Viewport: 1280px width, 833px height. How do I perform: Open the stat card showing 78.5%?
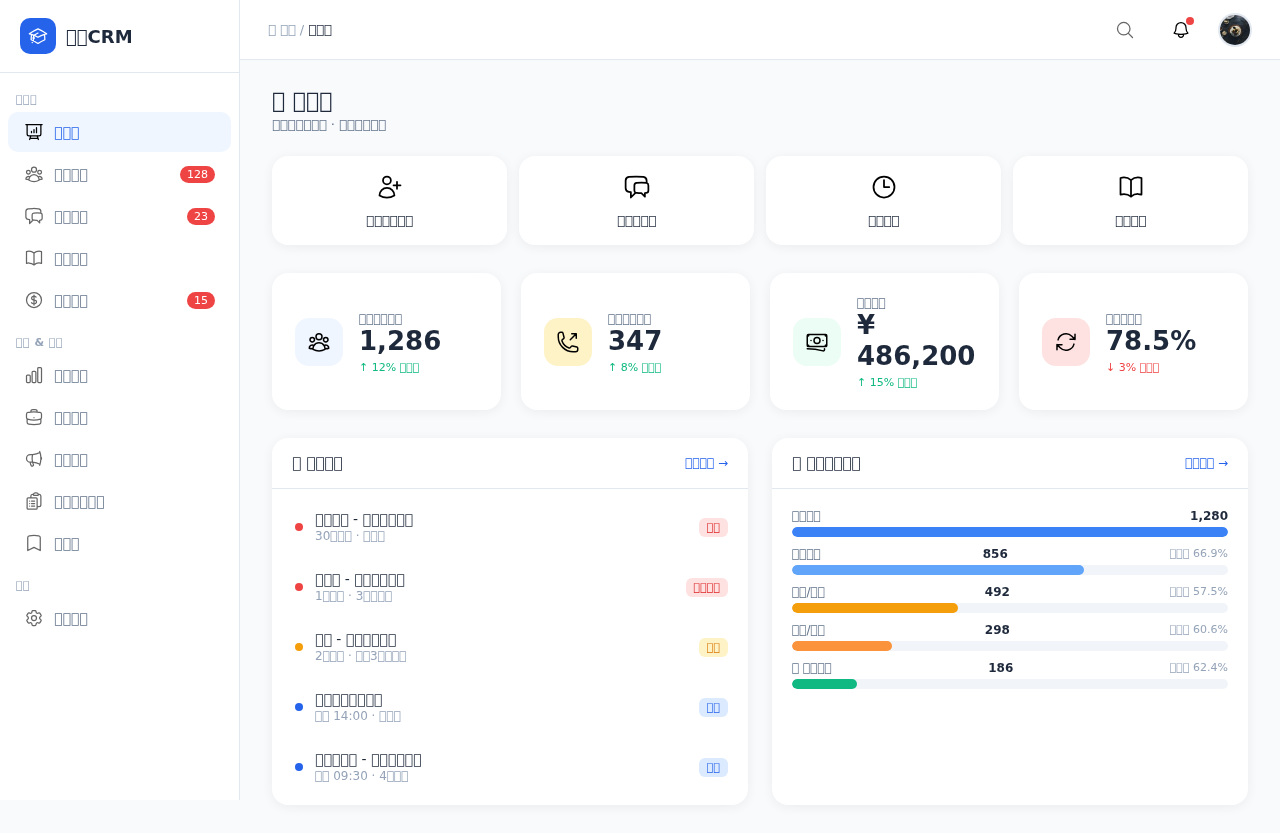(x=1133, y=341)
